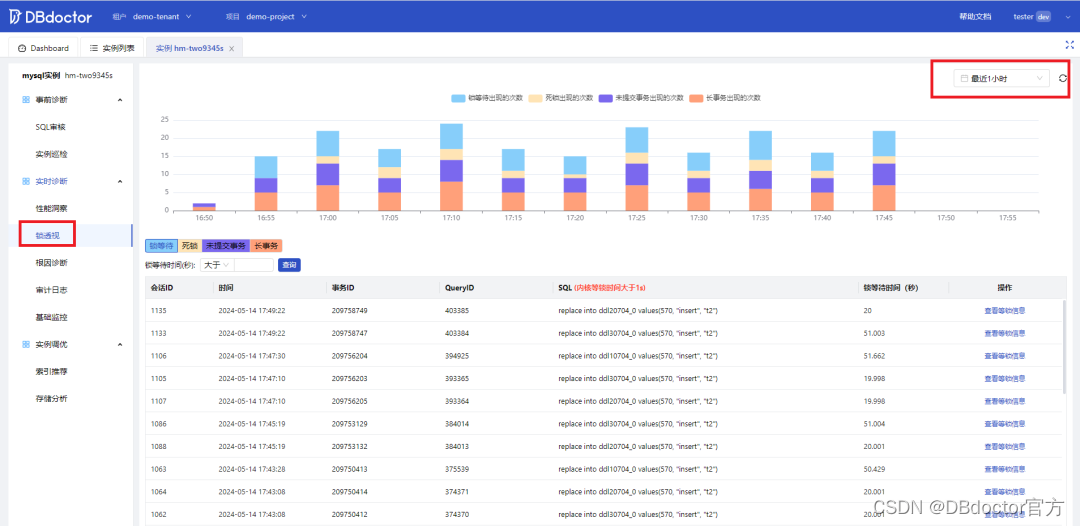This screenshot has height=526, width=1080.
Task: Open the demo-project dropdown
Action: tap(277, 16)
